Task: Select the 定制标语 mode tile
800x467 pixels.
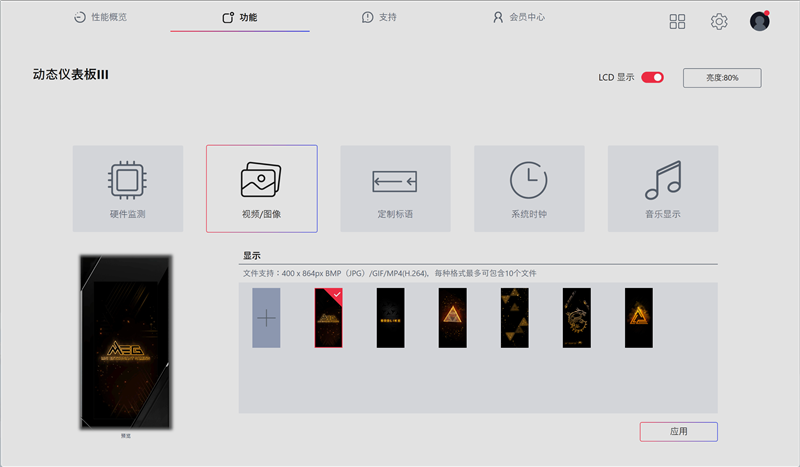Action: coord(395,189)
